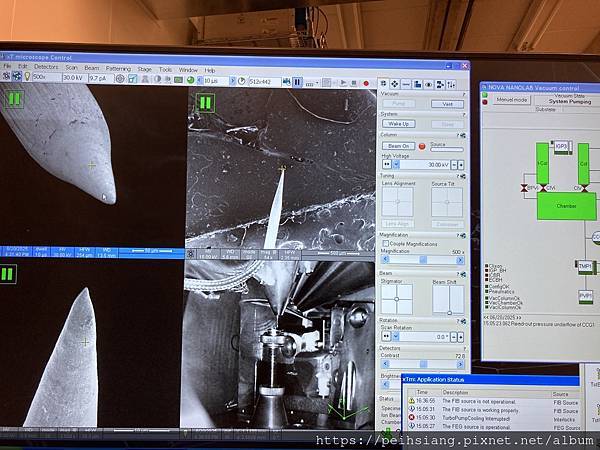Click the green videoscope toolbar icon
The height and width of the screenshot is (450, 600).
pyautogui.click(x=178, y=80)
